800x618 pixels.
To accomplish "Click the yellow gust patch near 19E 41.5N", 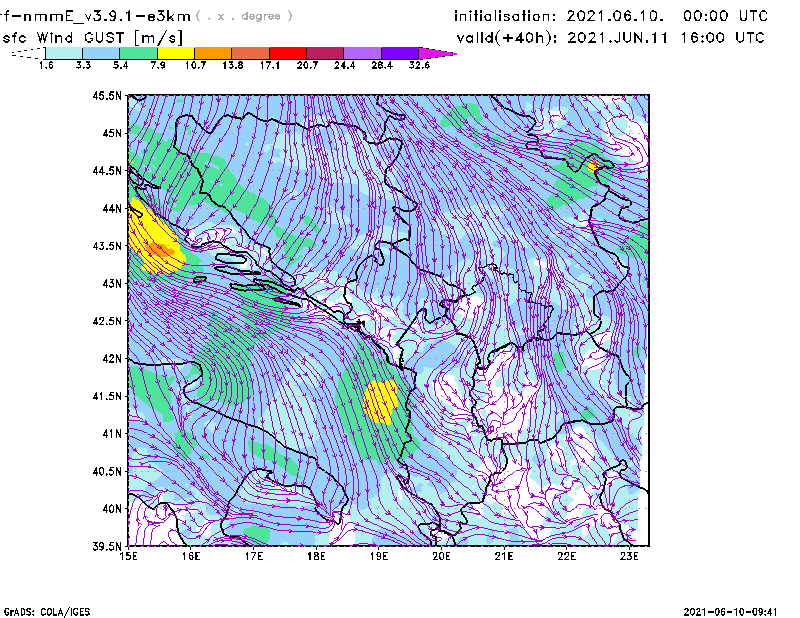I will click(381, 402).
